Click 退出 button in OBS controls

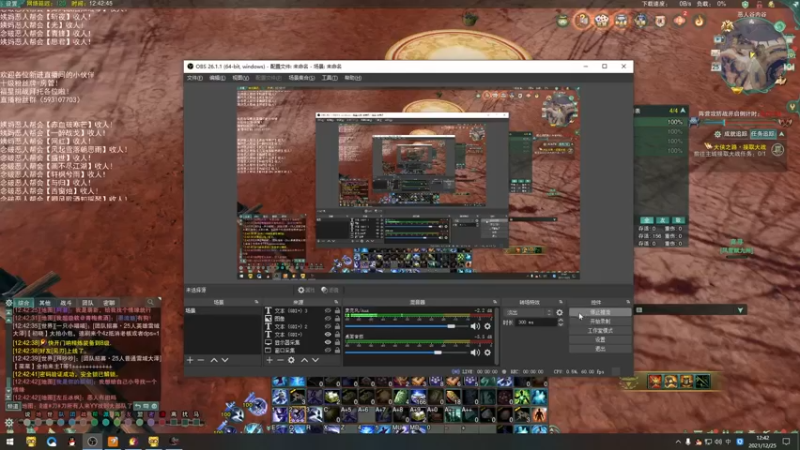click(600, 349)
